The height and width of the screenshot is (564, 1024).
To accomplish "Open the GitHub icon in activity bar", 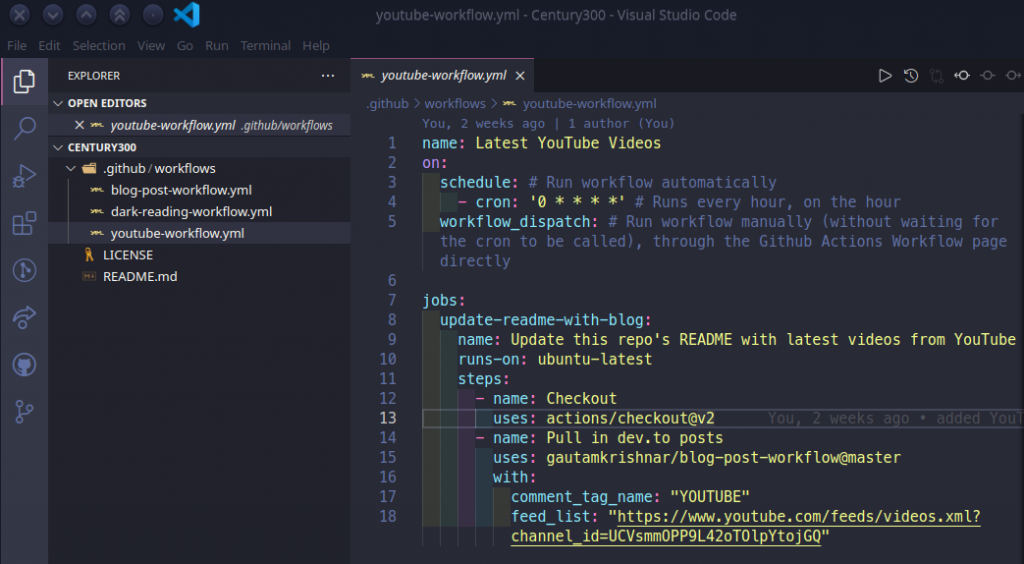I will [25, 365].
